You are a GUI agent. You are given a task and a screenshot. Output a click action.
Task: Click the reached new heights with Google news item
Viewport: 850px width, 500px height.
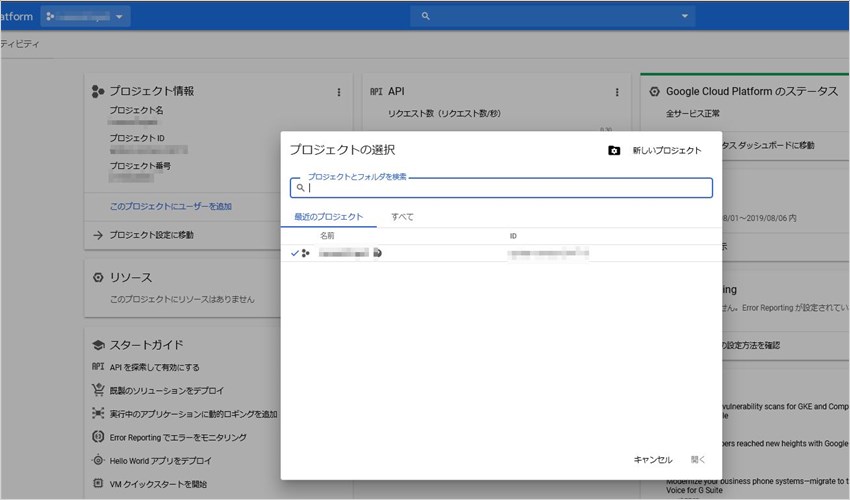(785, 444)
